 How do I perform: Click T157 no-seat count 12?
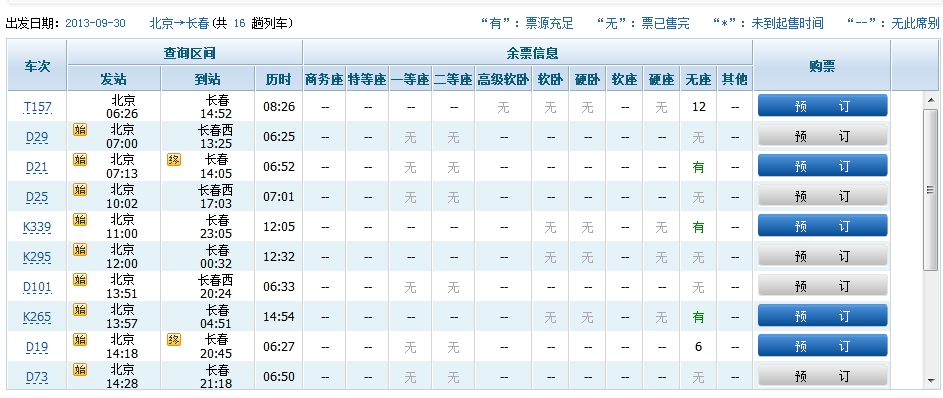(x=698, y=106)
